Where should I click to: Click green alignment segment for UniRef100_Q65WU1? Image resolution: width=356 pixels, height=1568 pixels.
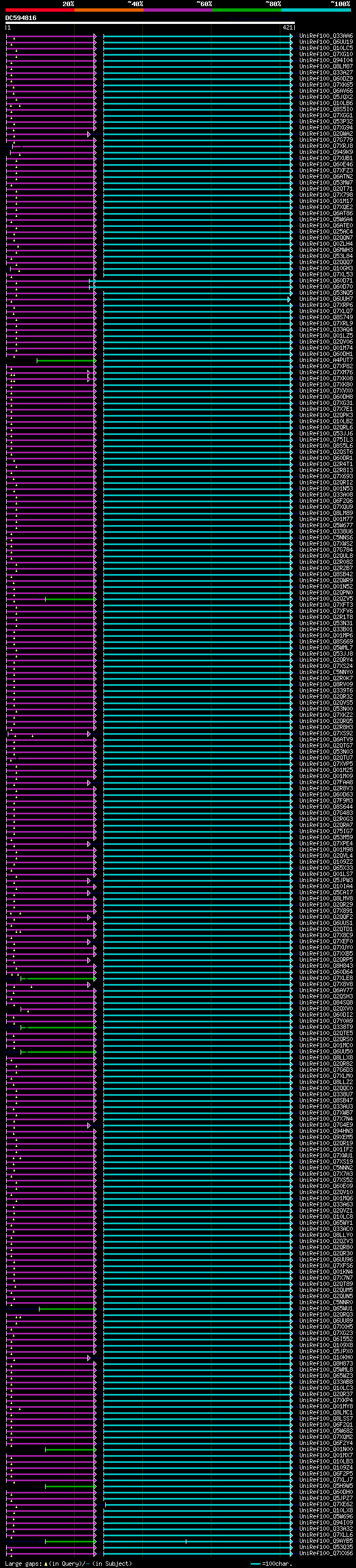[x=67, y=1308]
